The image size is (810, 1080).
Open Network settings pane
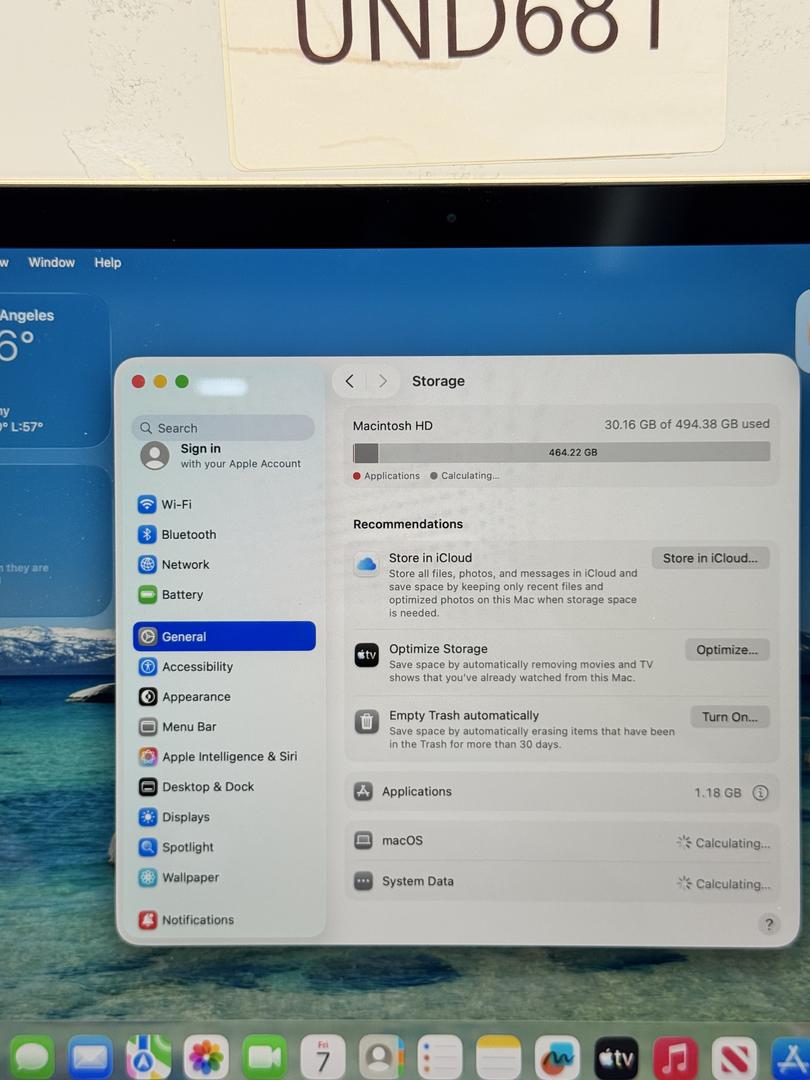tap(185, 564)
